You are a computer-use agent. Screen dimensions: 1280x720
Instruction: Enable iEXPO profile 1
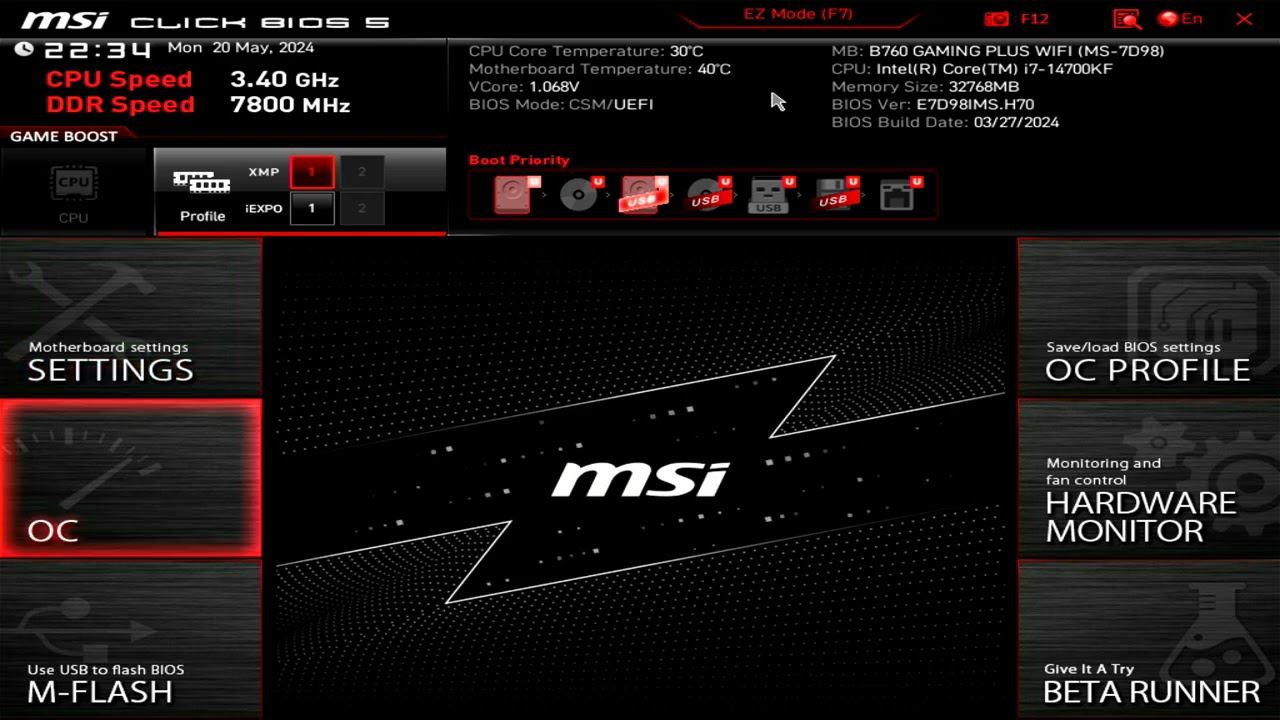(x=312, y=208)
